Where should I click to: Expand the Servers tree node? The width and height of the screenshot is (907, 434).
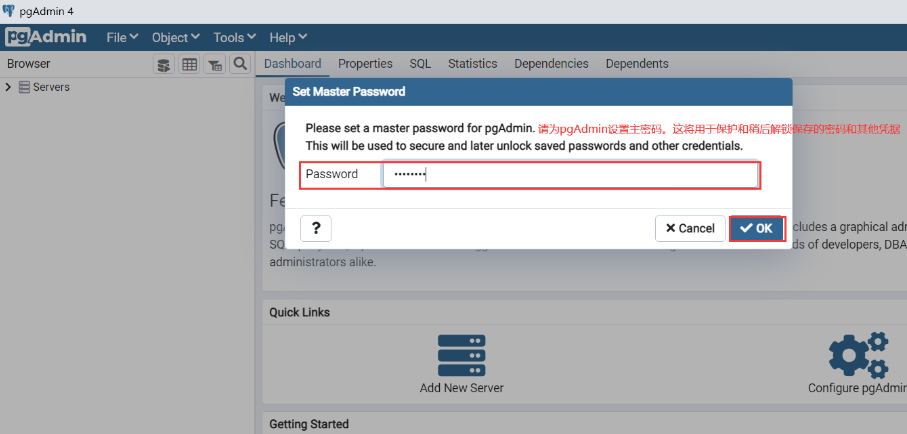point(9,88)
